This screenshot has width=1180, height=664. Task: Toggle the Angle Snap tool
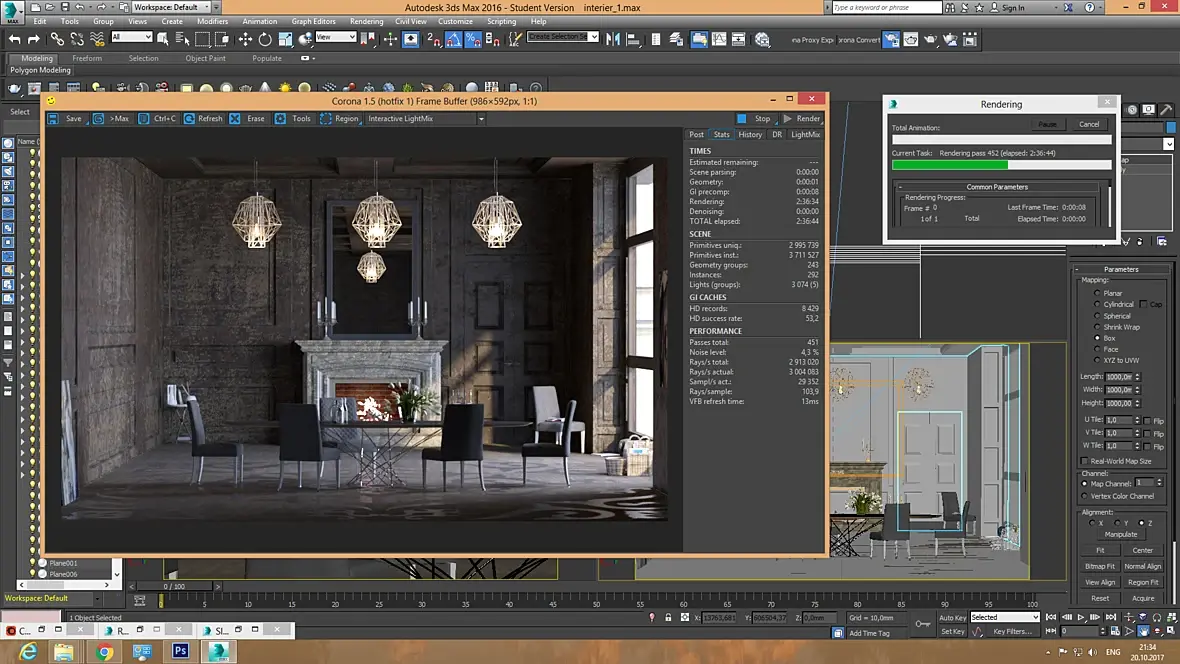[x=454, y=39]
